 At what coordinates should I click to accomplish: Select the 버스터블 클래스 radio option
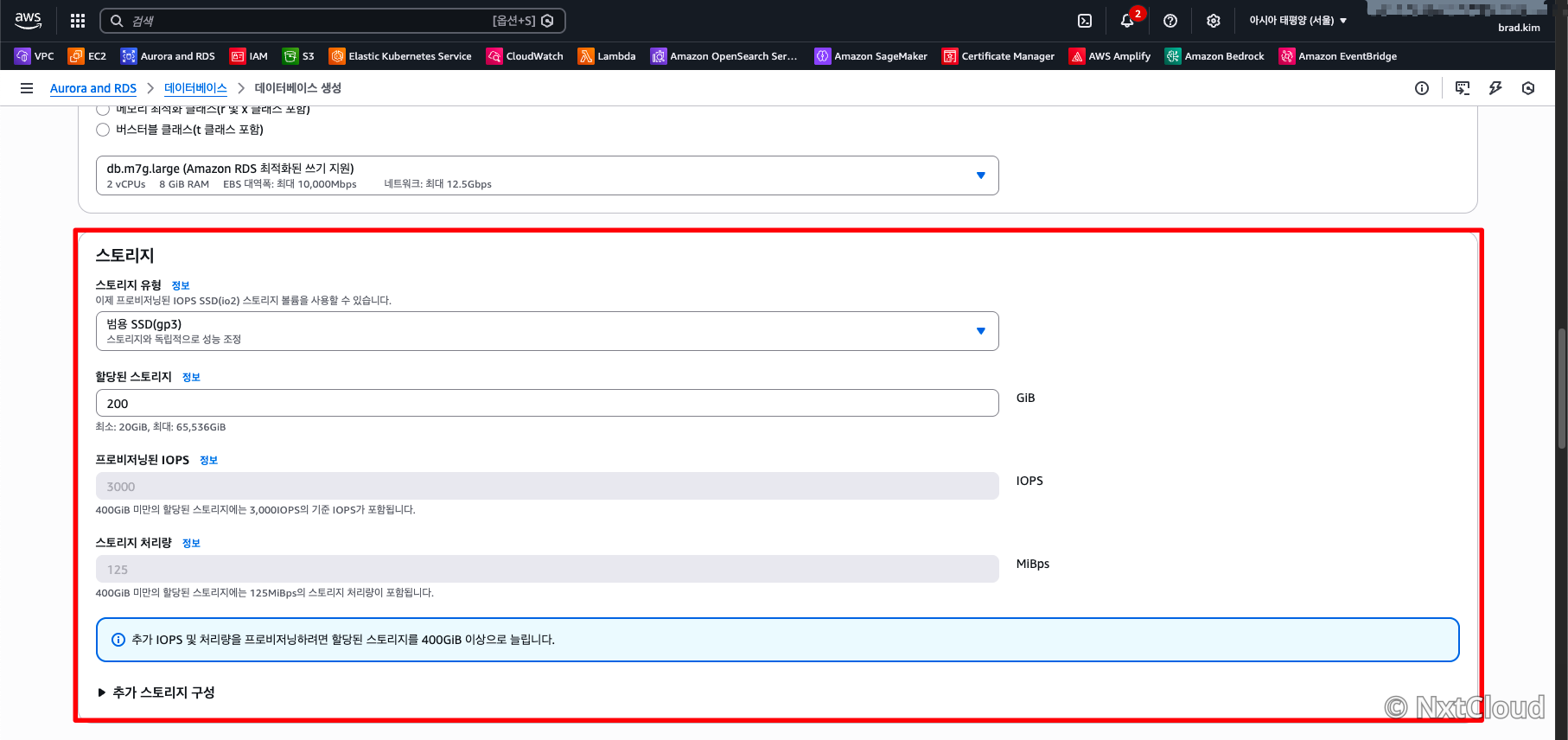103,130
